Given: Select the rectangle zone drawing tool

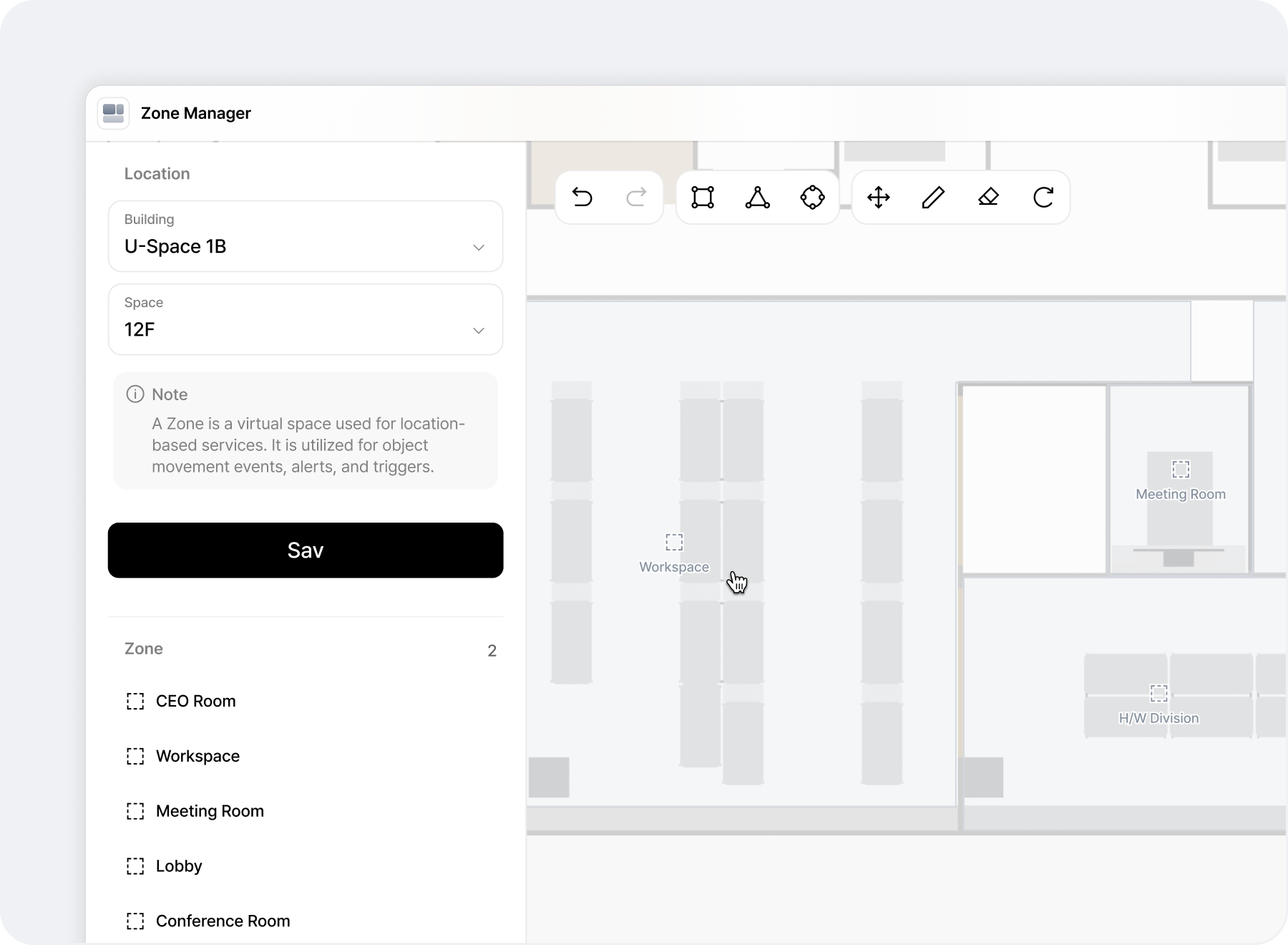Looking at the screenshot, I should (703, 197).
